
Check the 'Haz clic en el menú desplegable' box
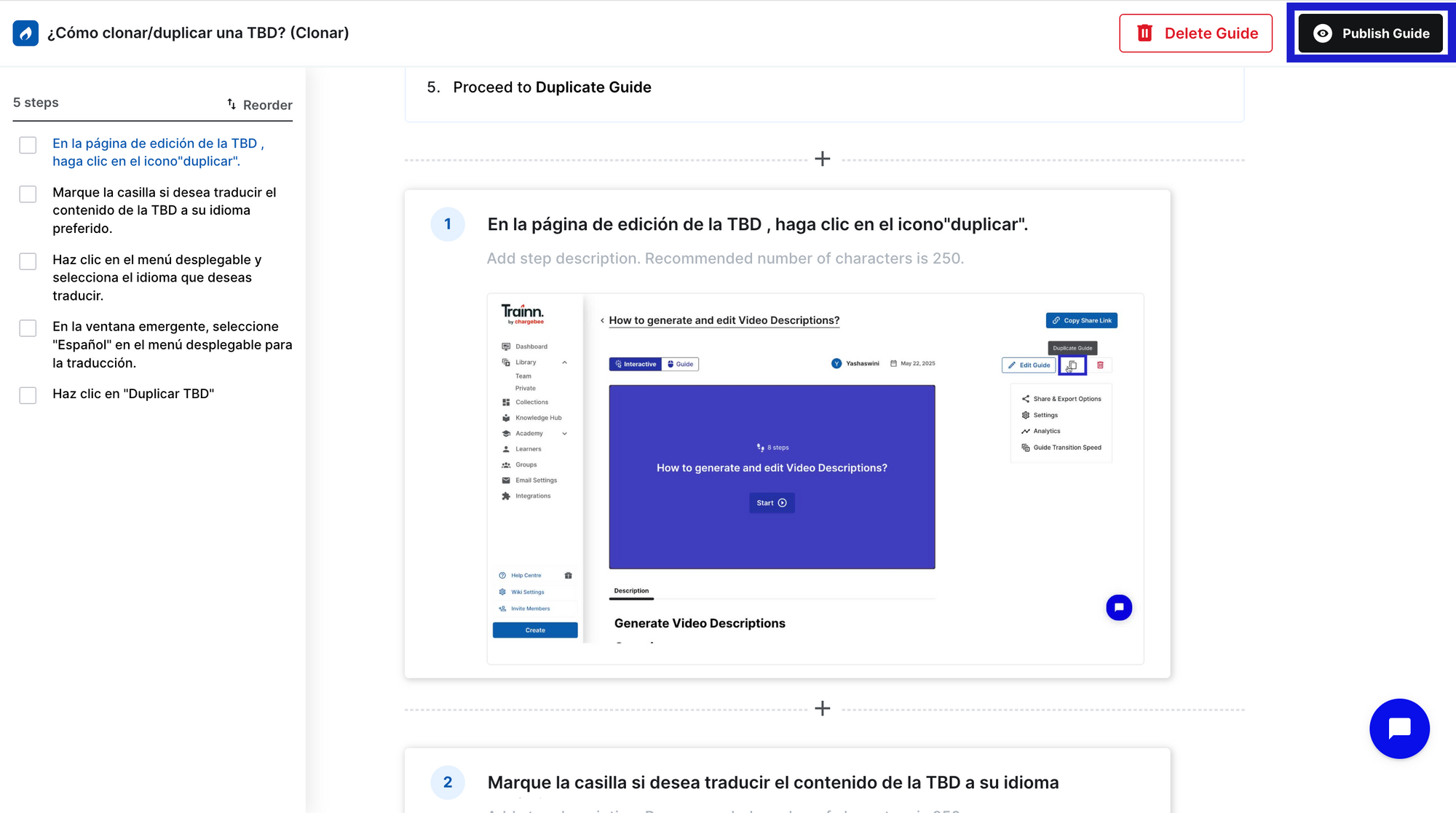[x=28, y=261]
